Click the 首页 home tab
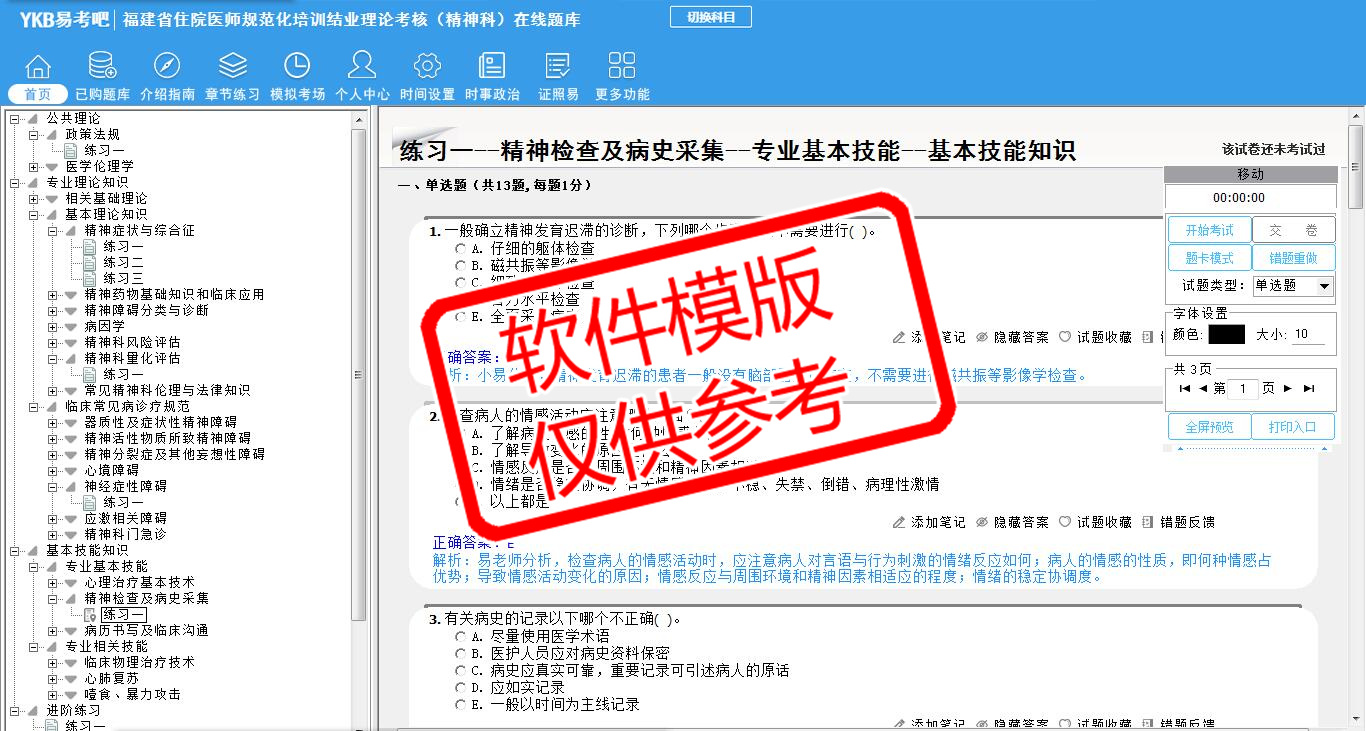The height and width of the screenshot is (731, 1366). click(x=38, y=94)
